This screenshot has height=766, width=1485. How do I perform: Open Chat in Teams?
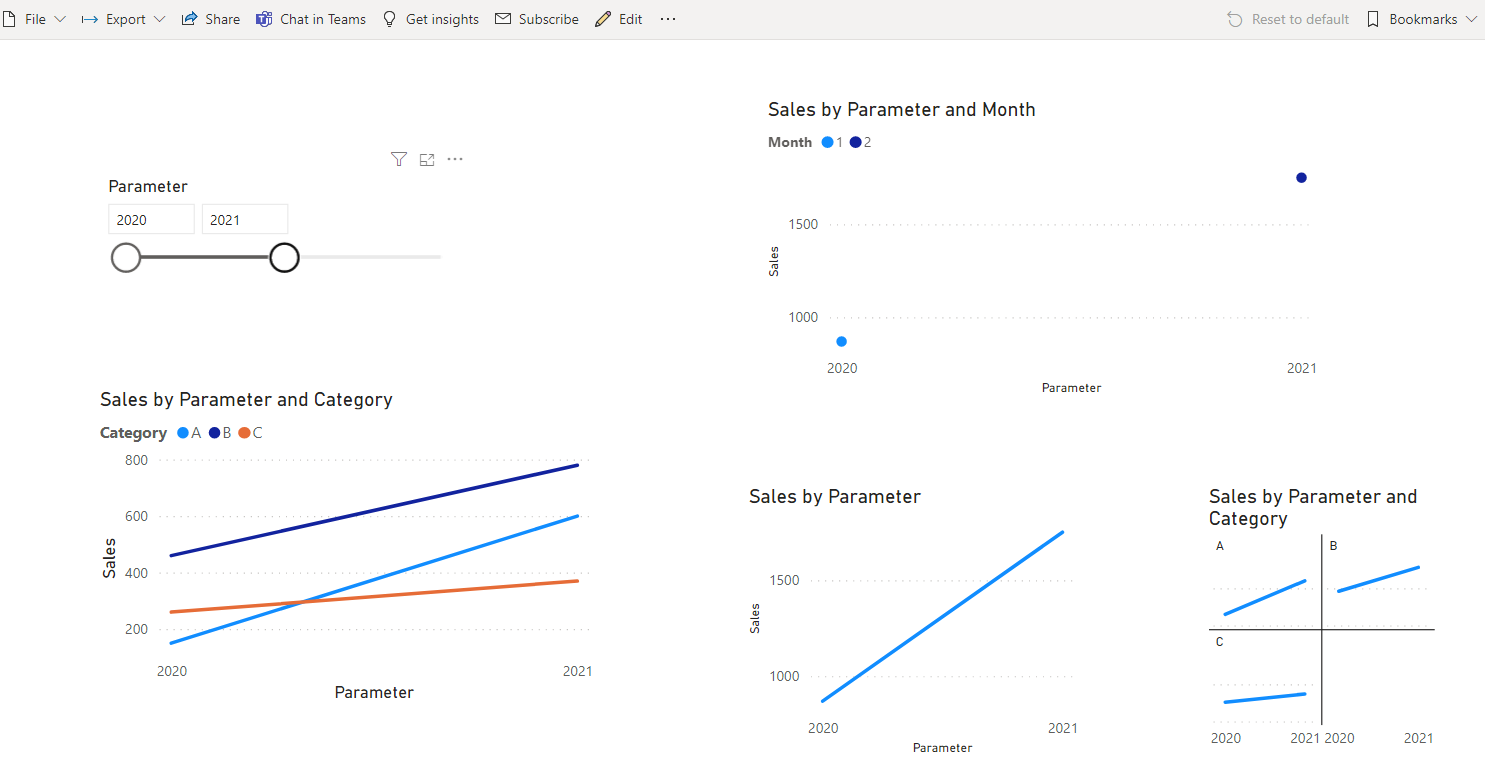(x=311, y=19)
